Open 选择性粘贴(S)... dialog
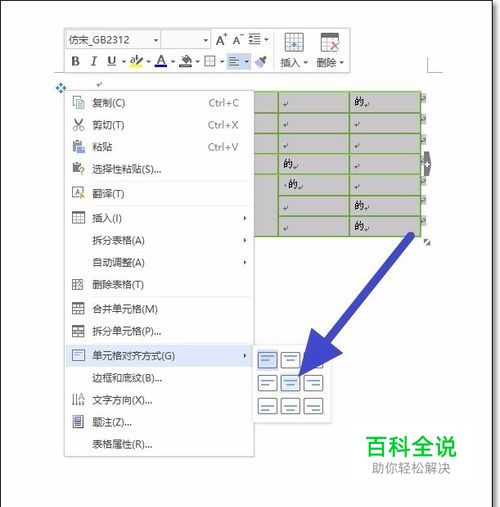This screenshot has height=507, width=500. [159, 169]
